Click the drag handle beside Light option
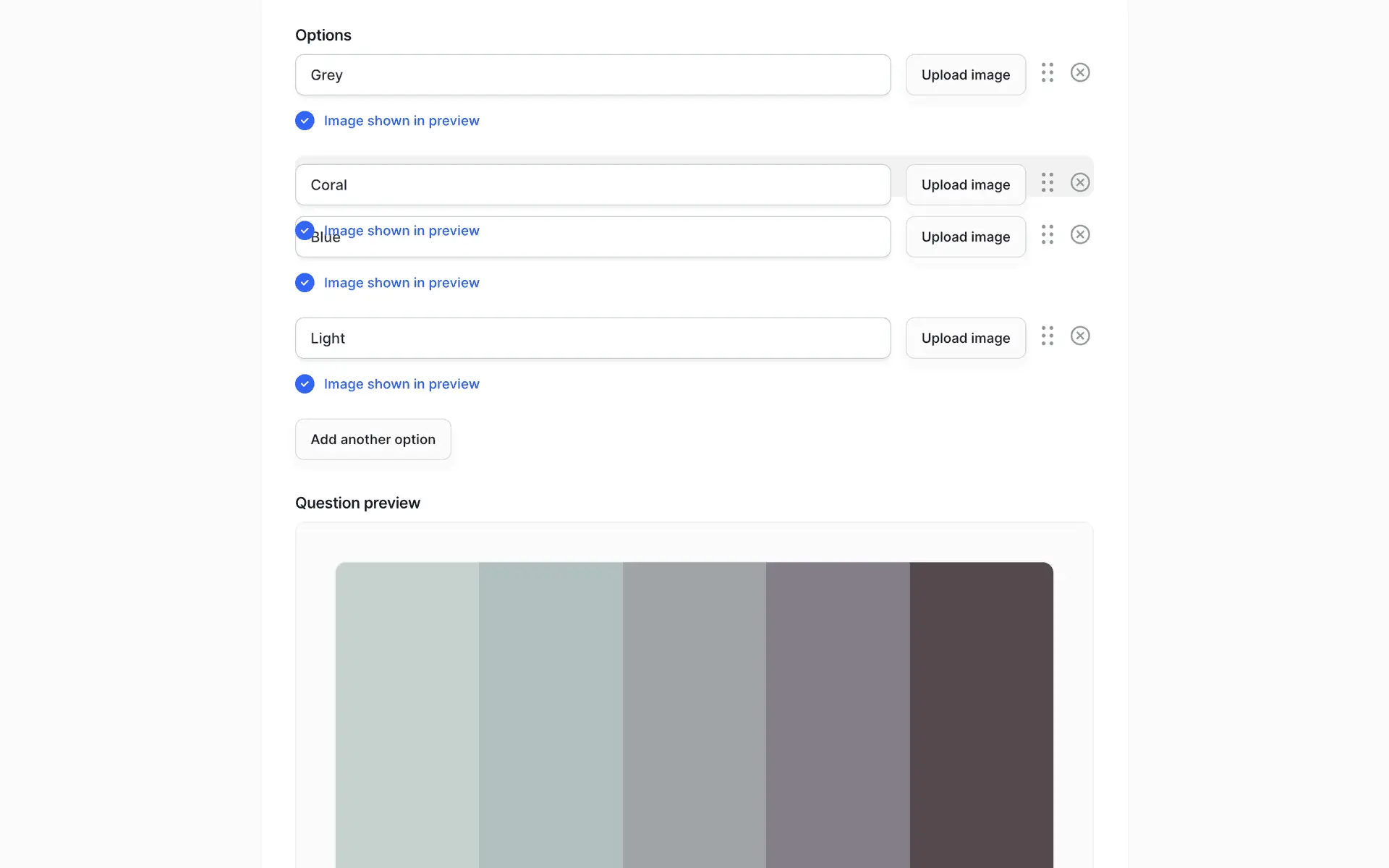 (1047, 336)
